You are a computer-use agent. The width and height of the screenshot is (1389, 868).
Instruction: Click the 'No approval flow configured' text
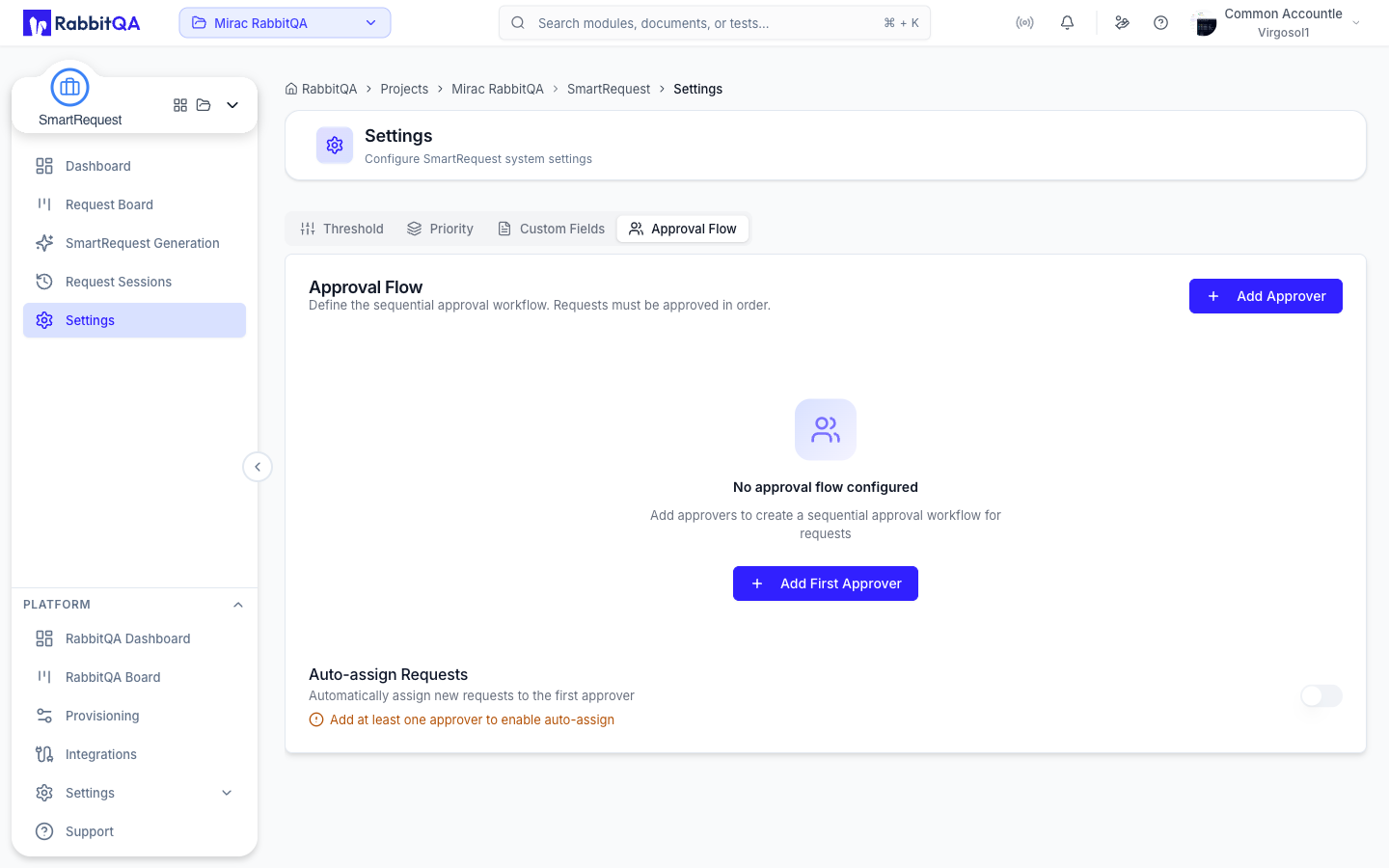(x=826, y=487)
